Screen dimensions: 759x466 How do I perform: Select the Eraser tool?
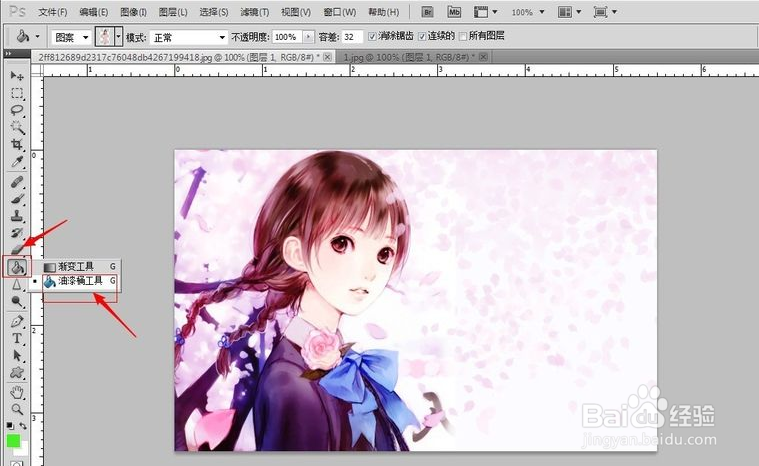point(17,249)
